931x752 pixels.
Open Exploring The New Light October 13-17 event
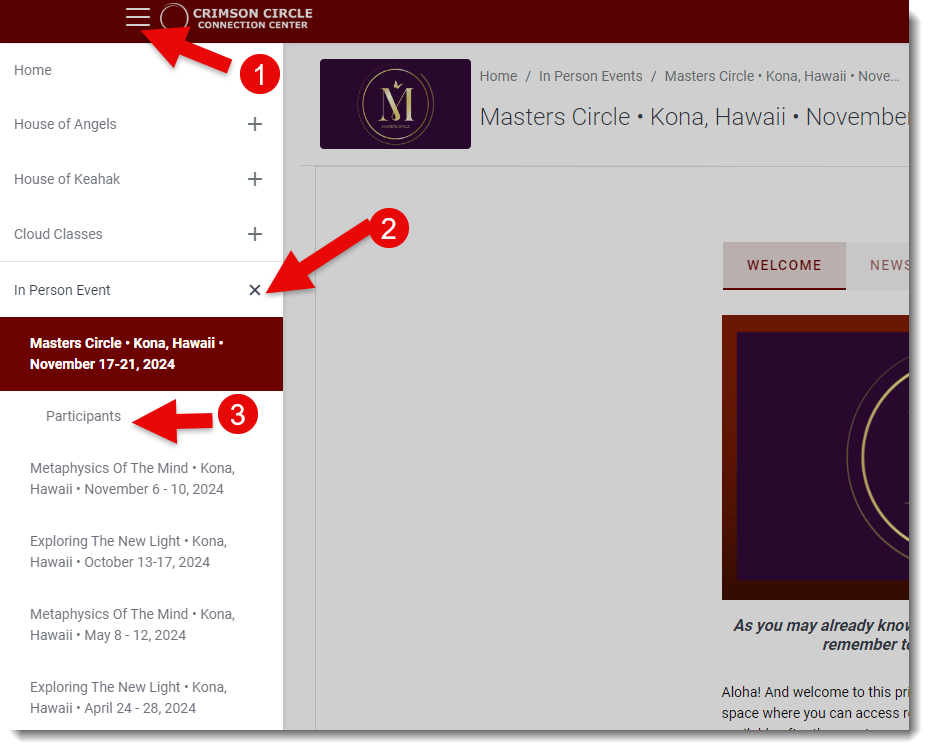tap(128, 551)
